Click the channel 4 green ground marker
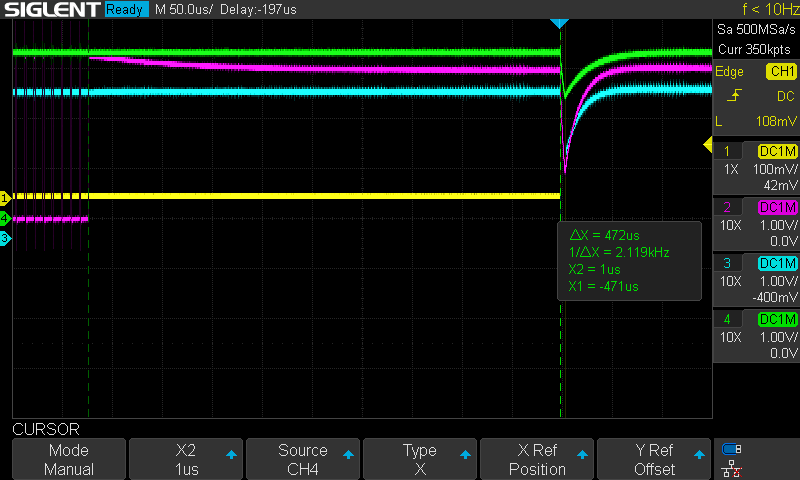The height and width of the screenshot is (480, 800). point(5,218)
